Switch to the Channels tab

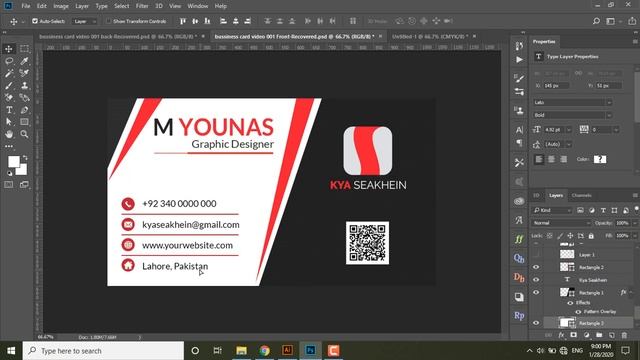click(582, 196)
